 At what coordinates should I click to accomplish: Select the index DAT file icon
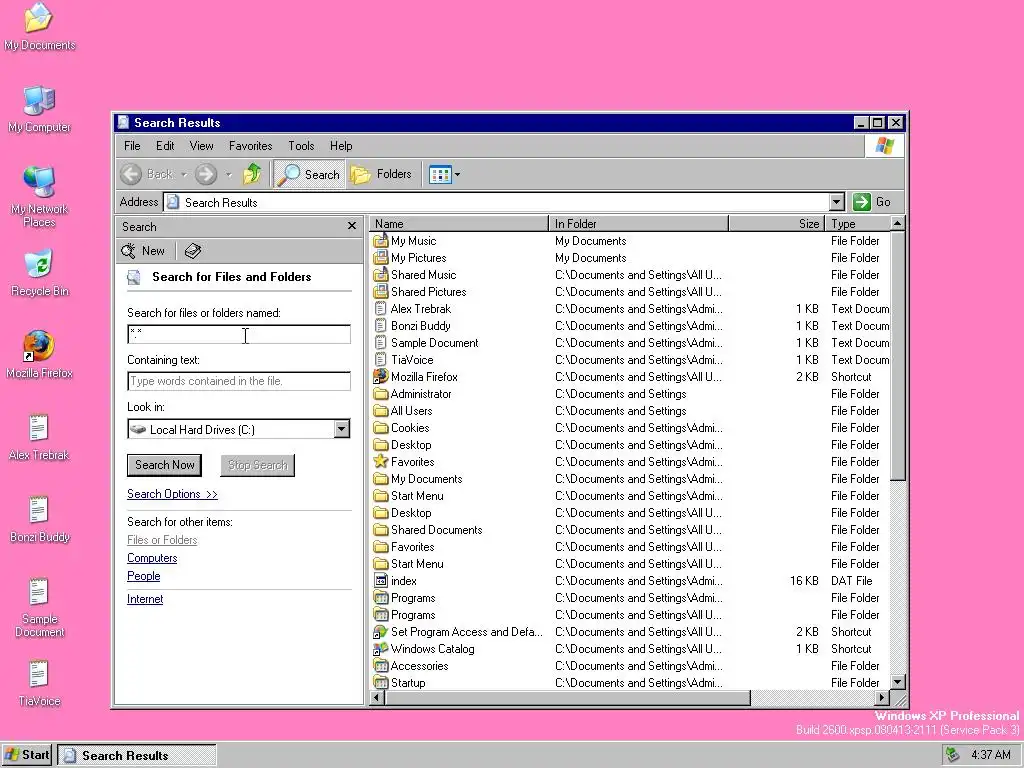pos(381,580)
